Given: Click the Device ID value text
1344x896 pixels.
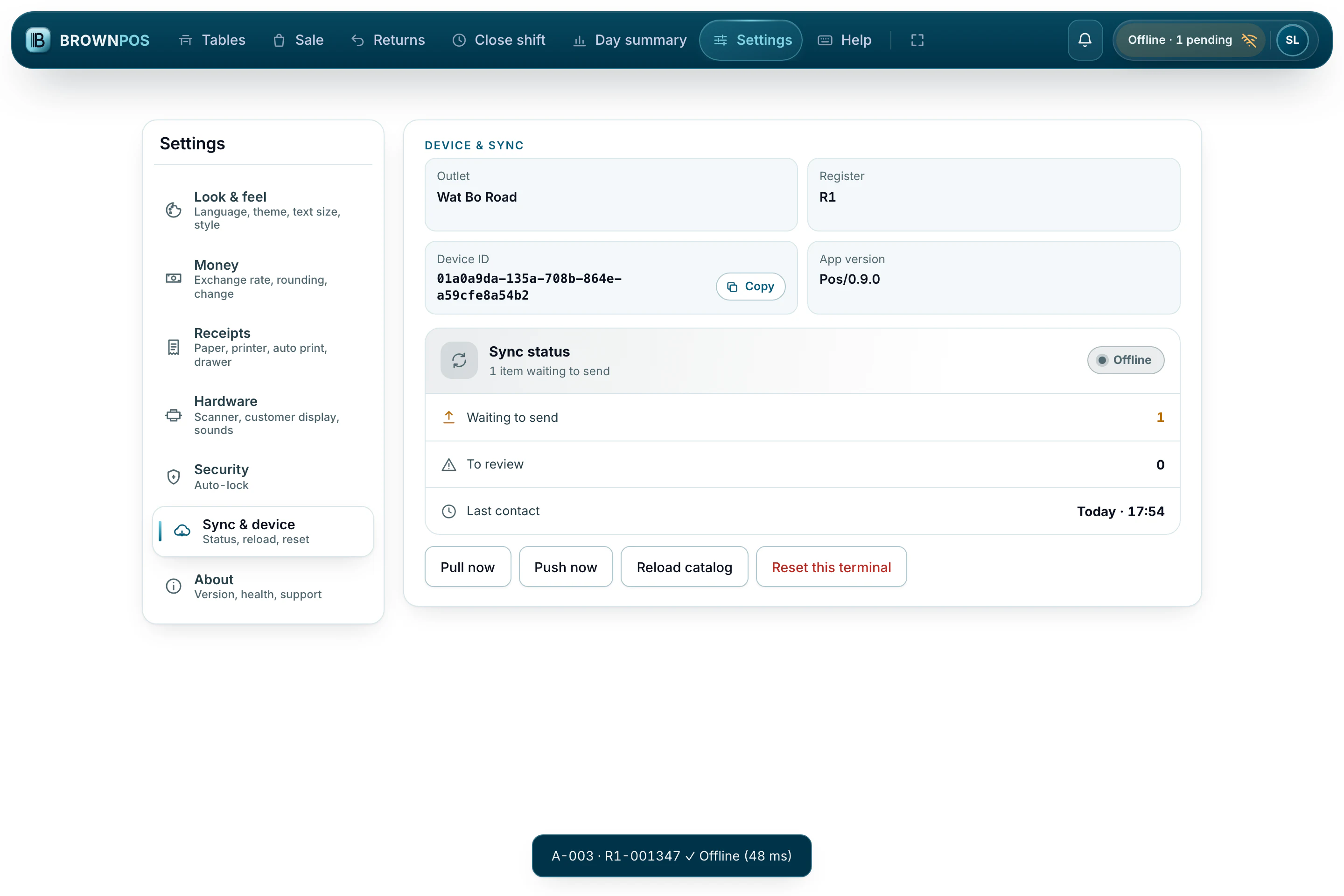Looking at the screenshot, I should click(x=529, y=287).
